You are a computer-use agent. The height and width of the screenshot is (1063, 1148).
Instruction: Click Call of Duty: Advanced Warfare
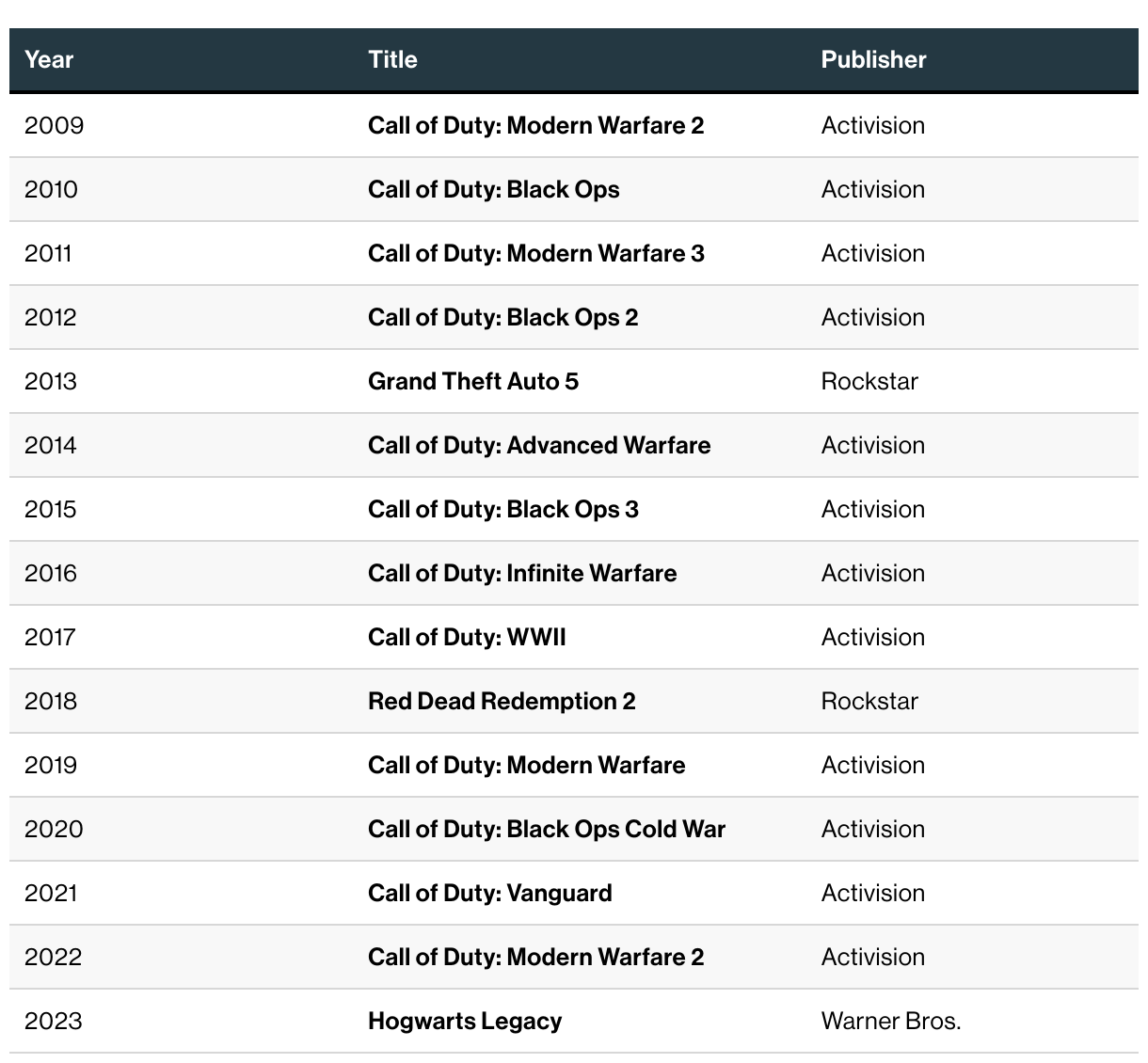tap(539, 445)
